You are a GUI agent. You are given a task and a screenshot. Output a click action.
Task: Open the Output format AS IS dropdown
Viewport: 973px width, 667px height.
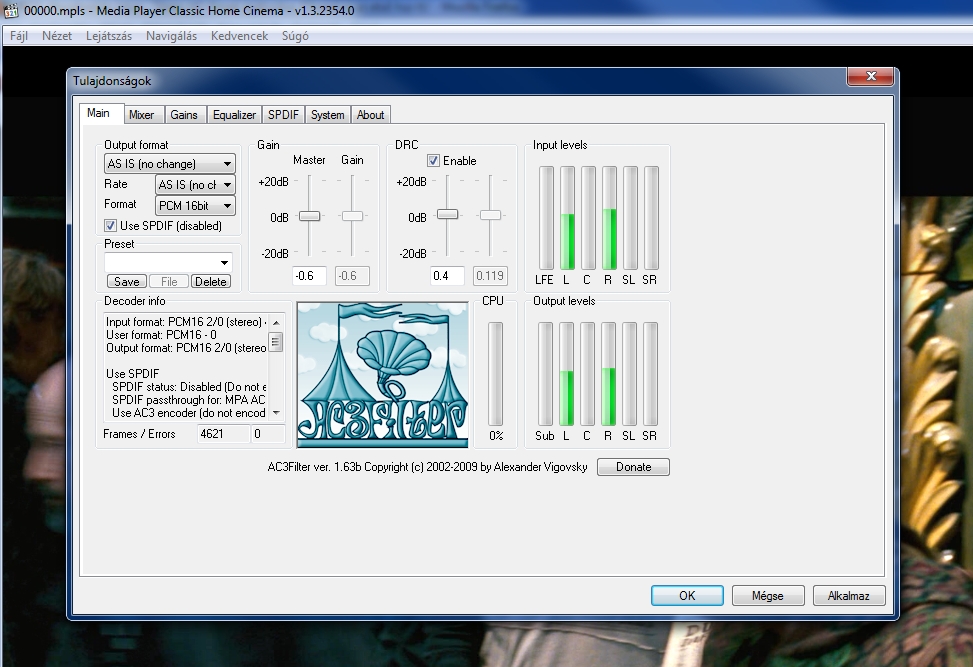(169, 164)
